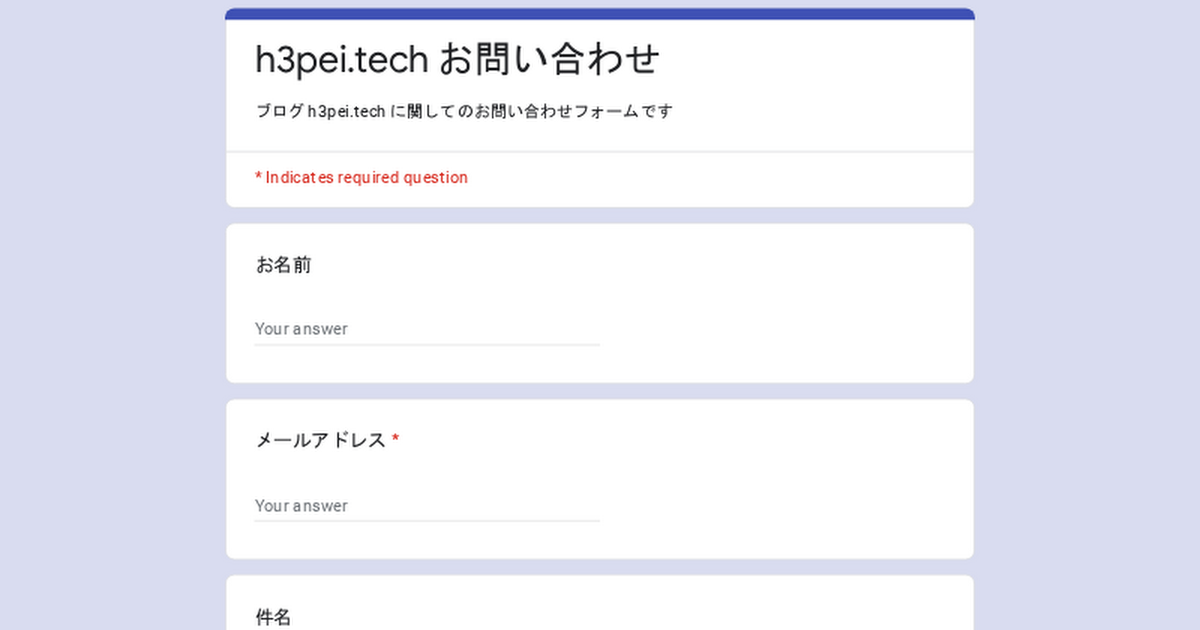This screenshot has height=630, width=1200.
Task: Click the description text starting with ブログ
Action: [x=464, y=111]
